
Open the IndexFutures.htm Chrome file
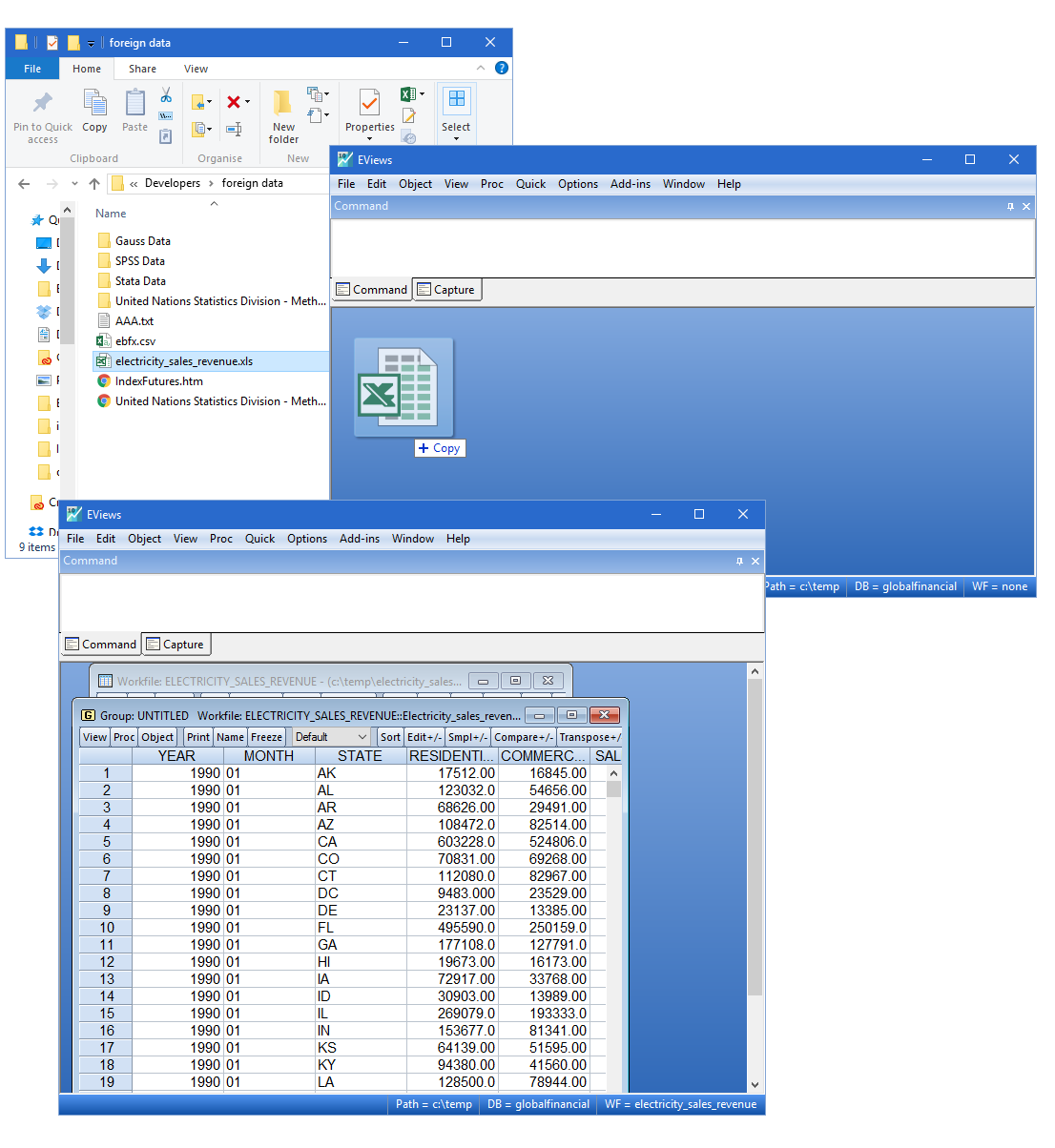coord(158,381)
